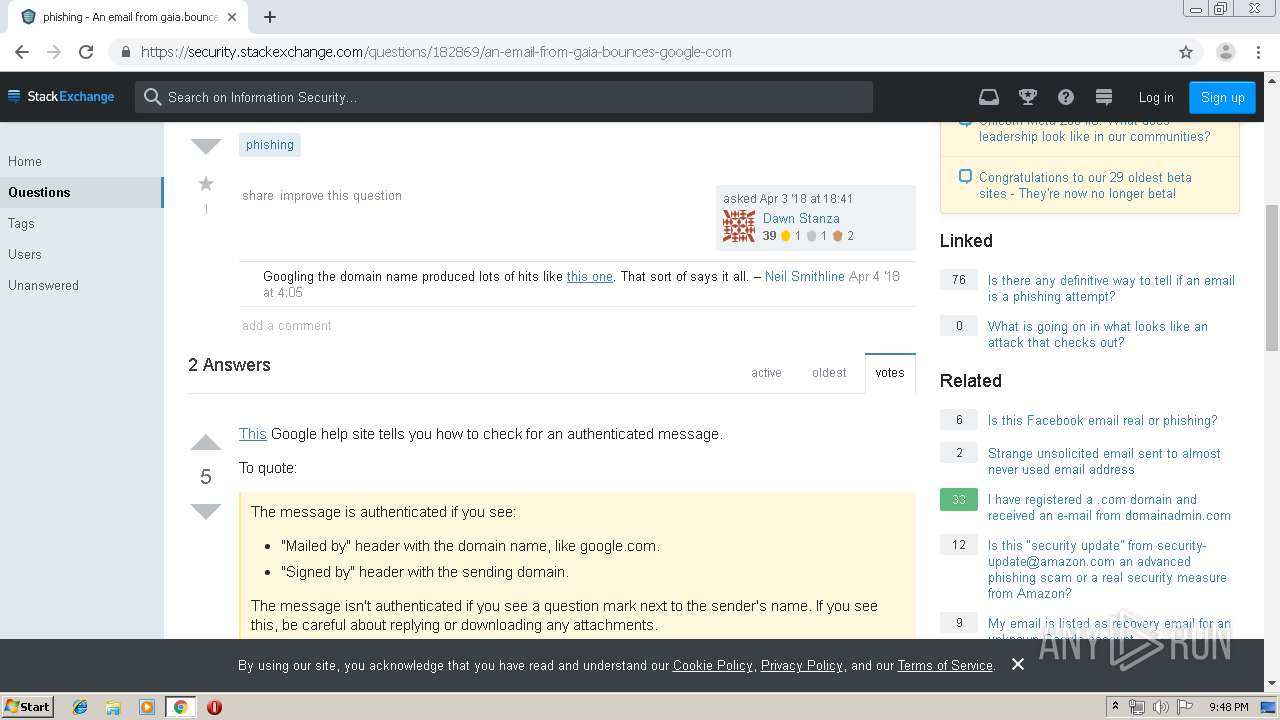Go back with browser back arrow
Screen dimensions: 1280x720
pos(22,52)
